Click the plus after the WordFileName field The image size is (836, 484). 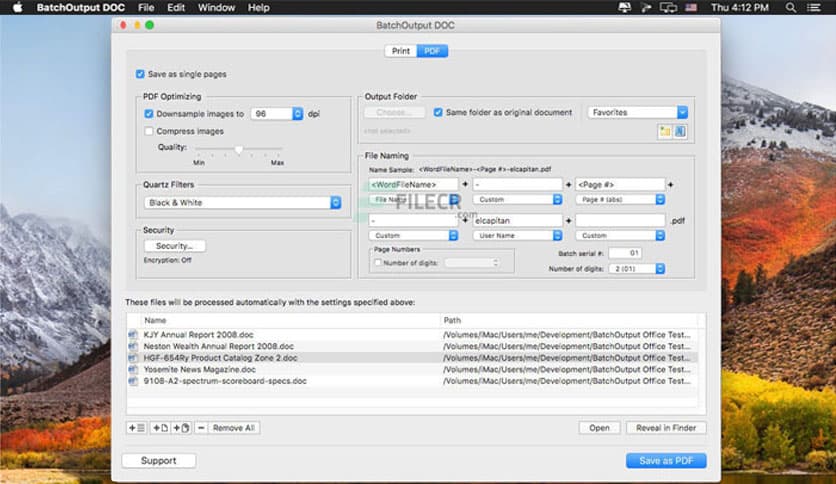tap(465, 184)
